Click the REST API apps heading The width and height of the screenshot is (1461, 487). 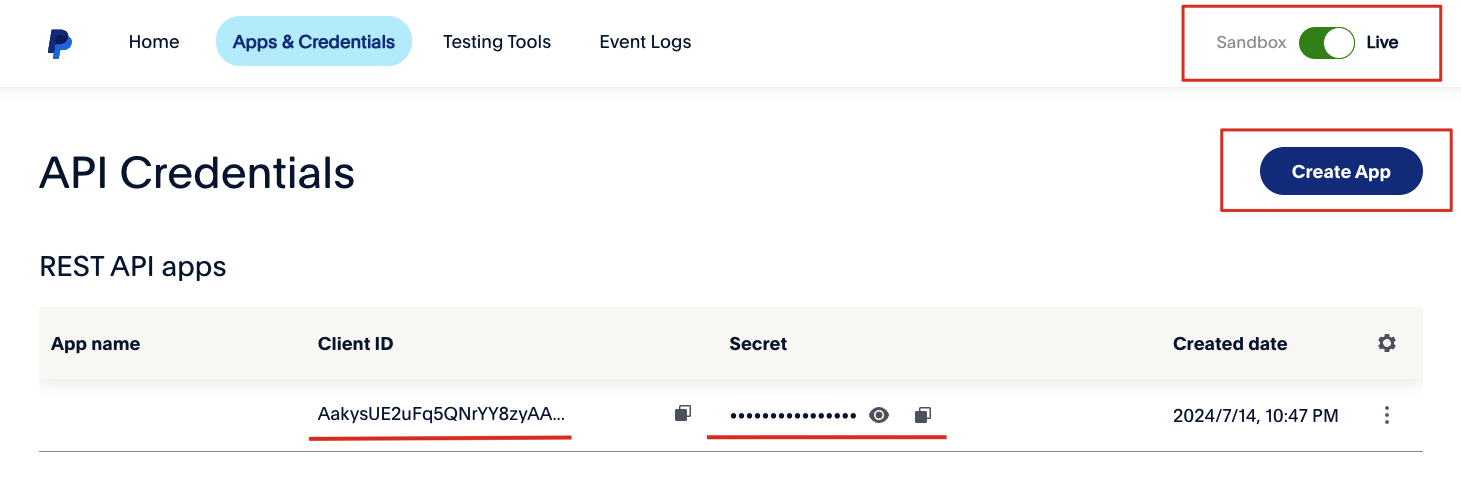click(x=133, y=267)
